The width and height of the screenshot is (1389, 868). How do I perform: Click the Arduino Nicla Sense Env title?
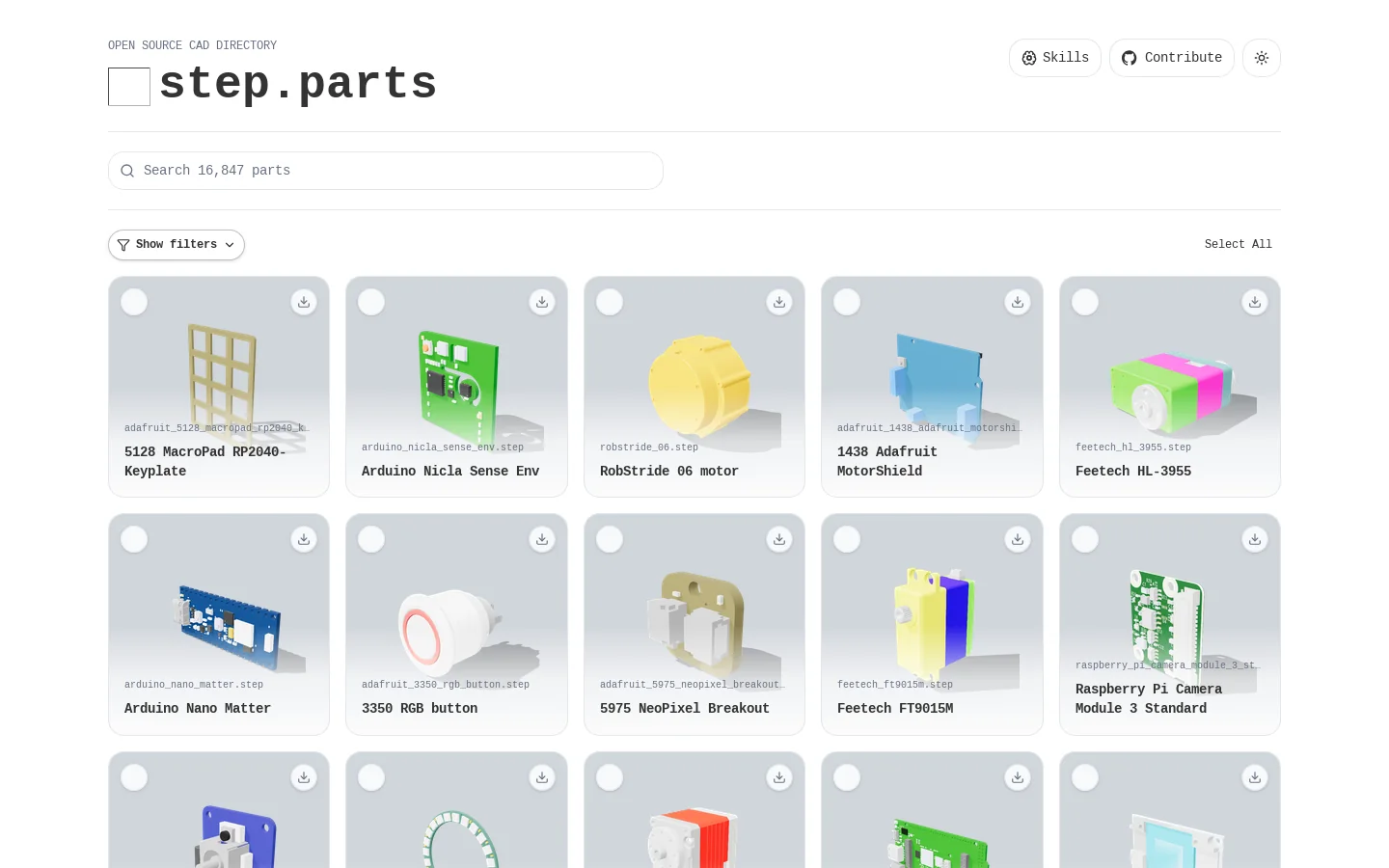(450, 472)
